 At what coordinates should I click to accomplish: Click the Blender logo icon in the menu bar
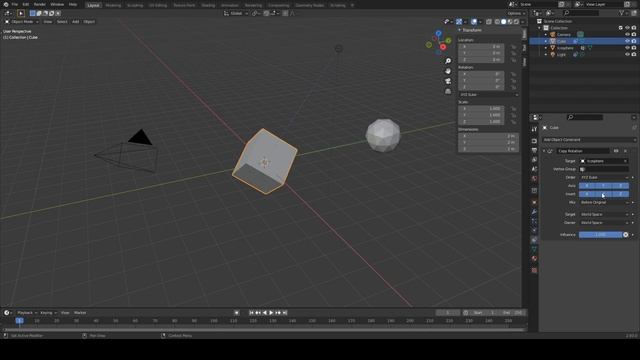[6, 4]
